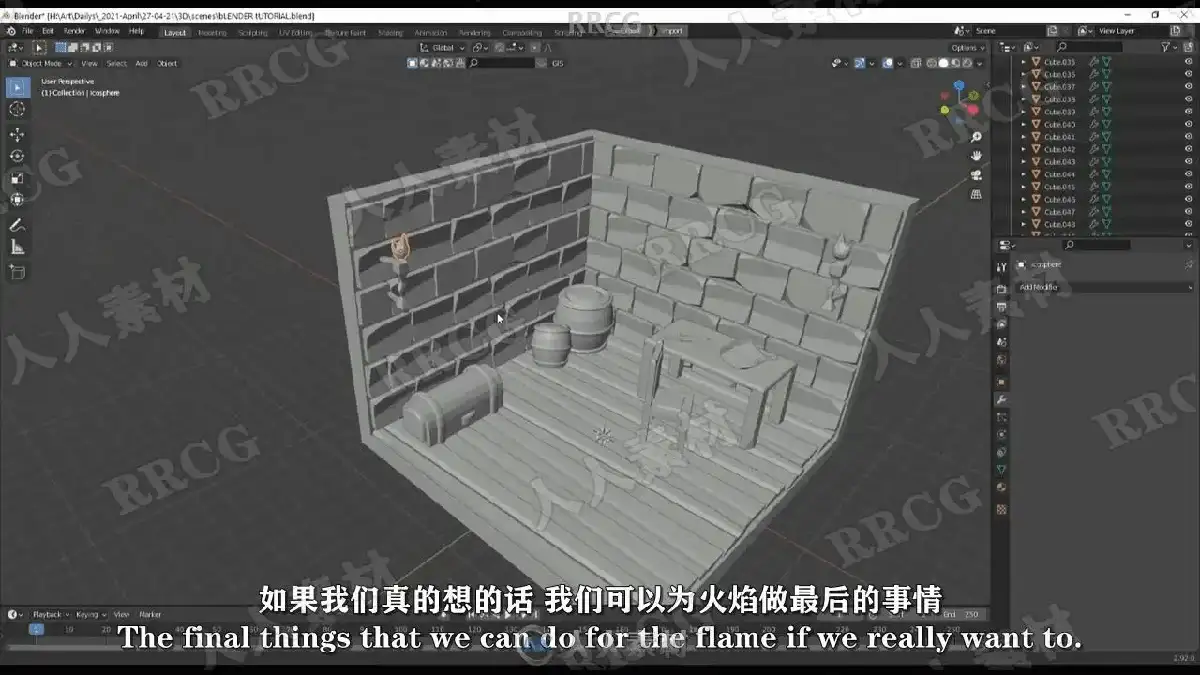Select the Select Box tool
Screen dimensions: 1200x675
[x=17, y=88]
